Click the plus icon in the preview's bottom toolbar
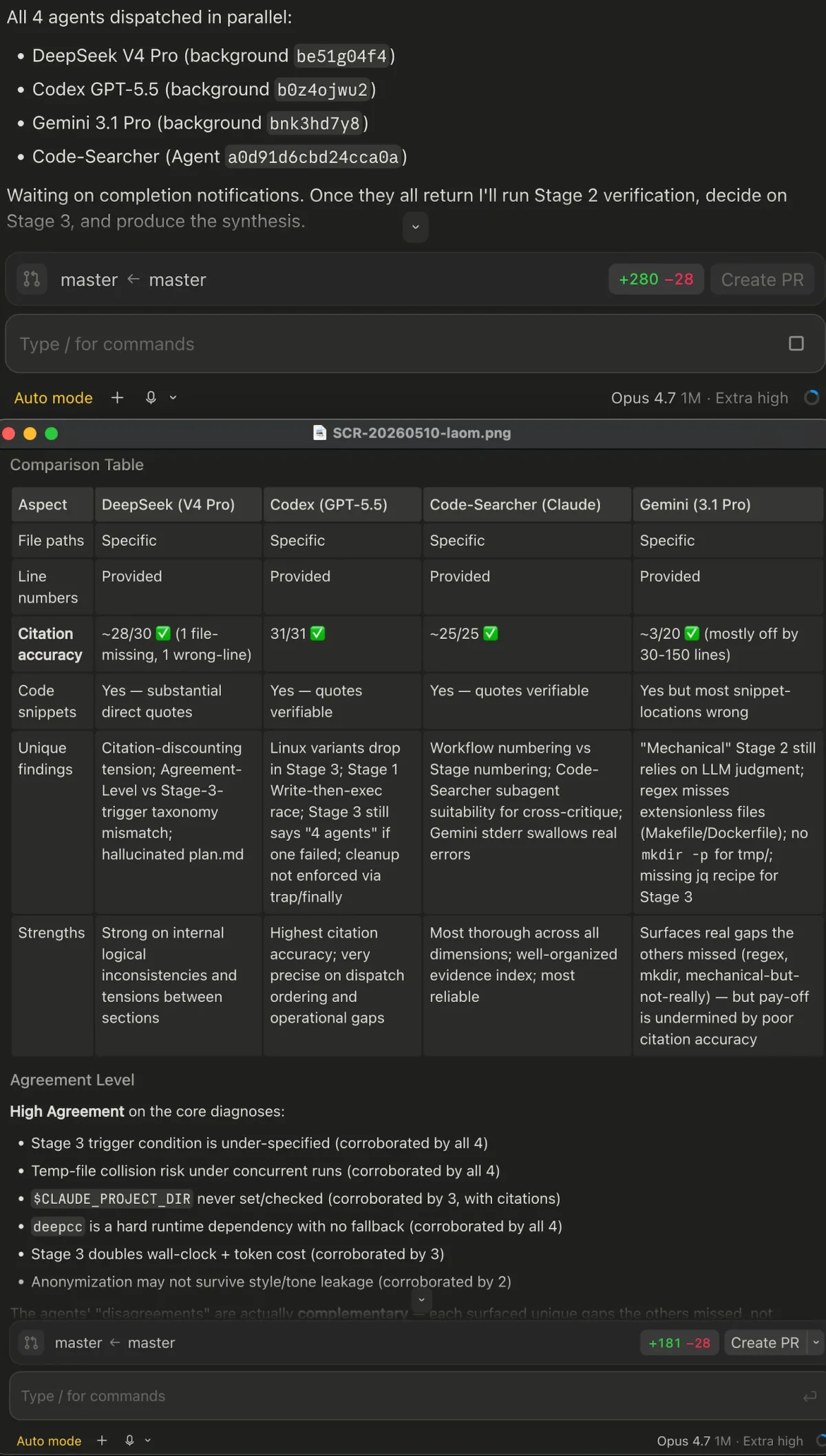Viewport: 826px width, 1456px height. pos(102,1440)
